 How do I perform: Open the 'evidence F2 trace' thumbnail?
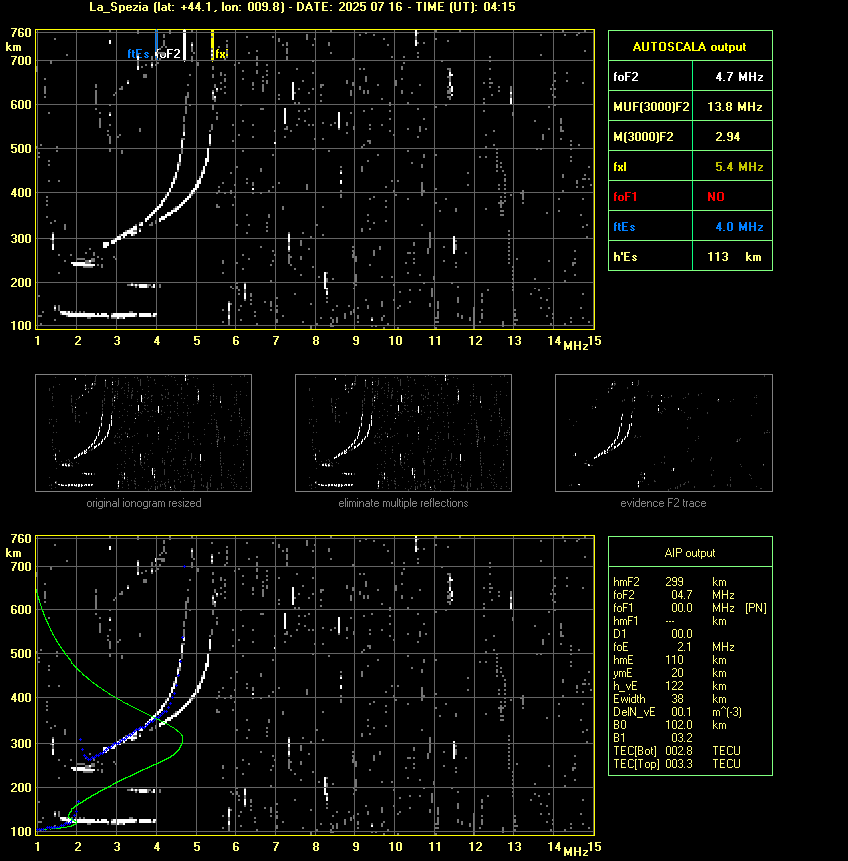coord(663,433)
